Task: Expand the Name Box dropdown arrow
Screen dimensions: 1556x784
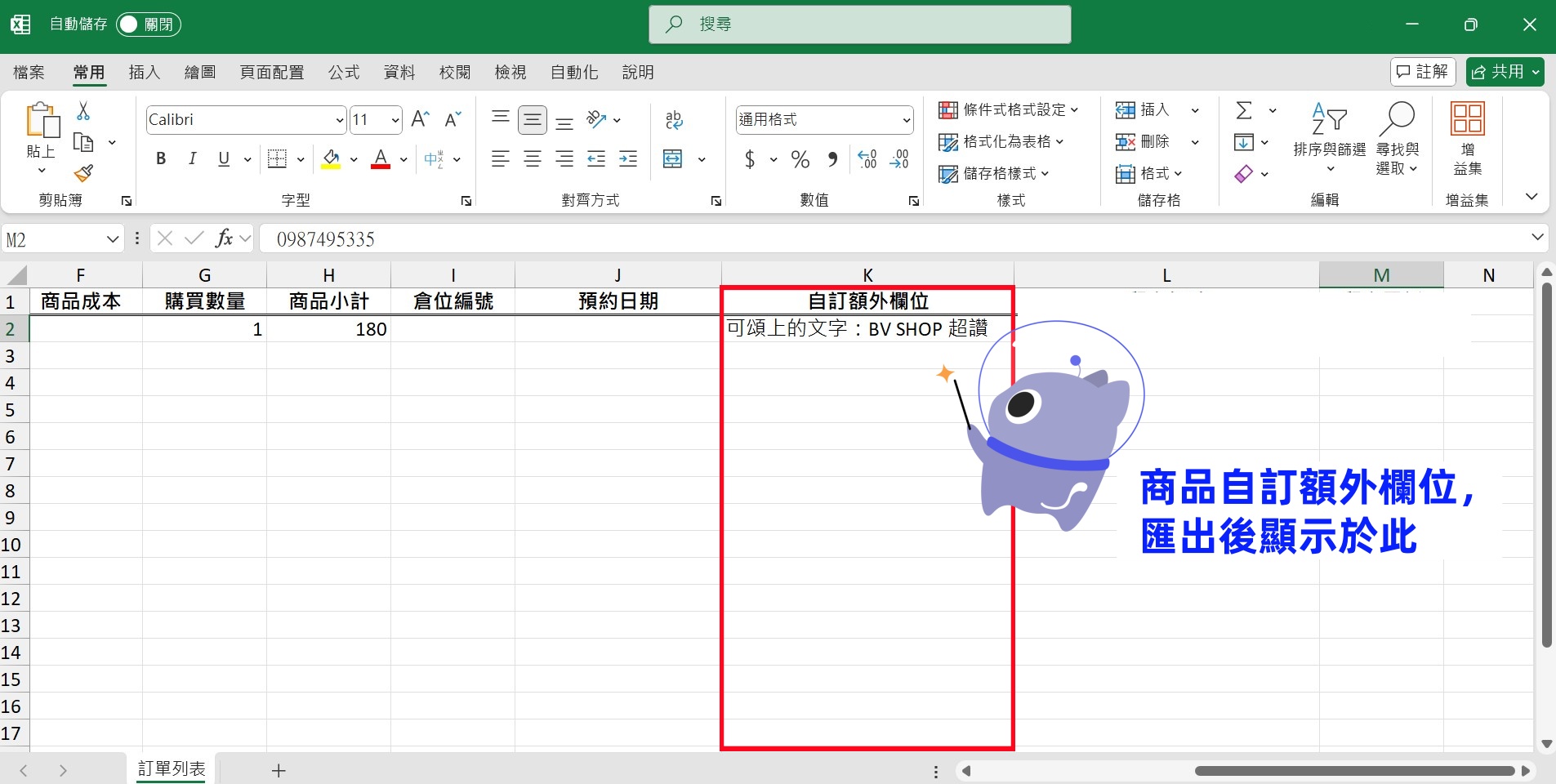Action: [113, 238]
